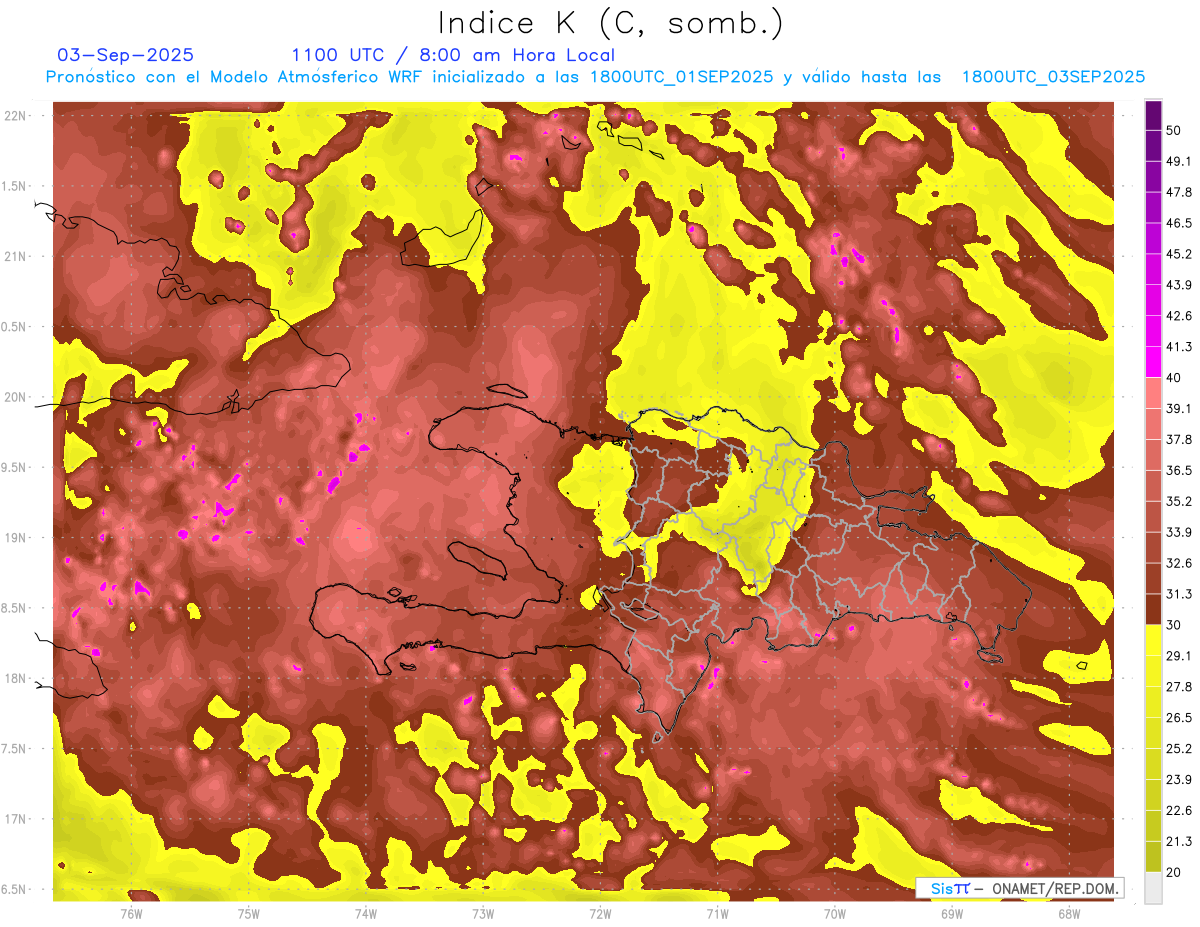Click the "72W" longitude axis label
Screen dimensions: 1200x927
click(x=600, y=913)
